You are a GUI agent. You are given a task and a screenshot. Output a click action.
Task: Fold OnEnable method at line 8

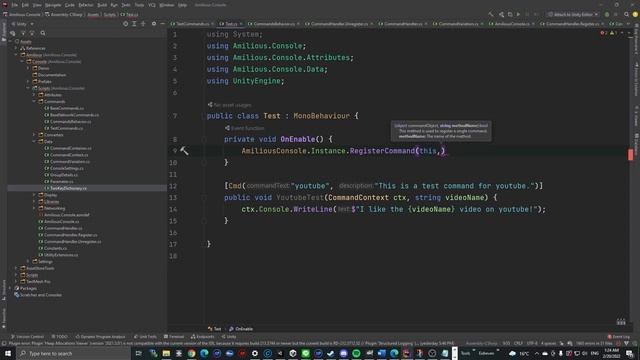[204, 140]
